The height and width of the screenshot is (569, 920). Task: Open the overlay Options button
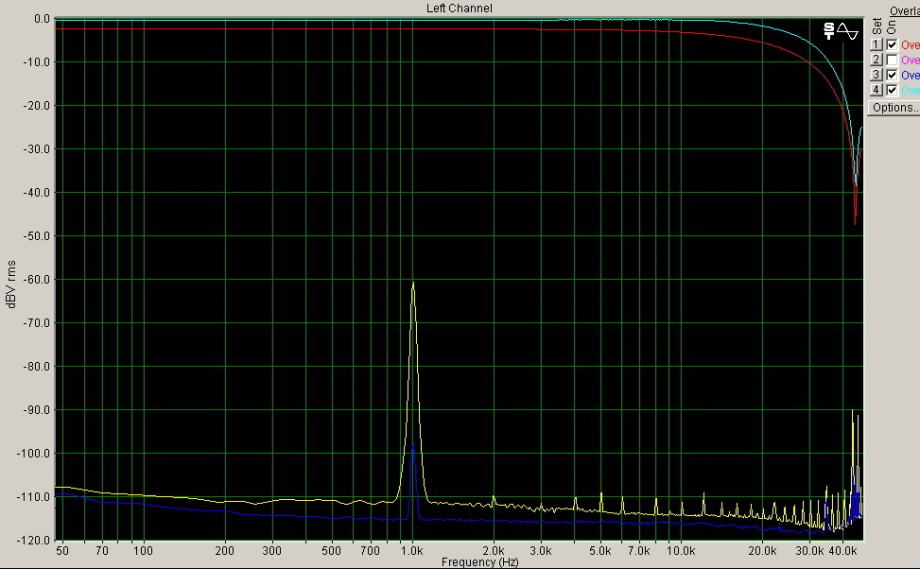pyautogui.click(x=894, y=107)
